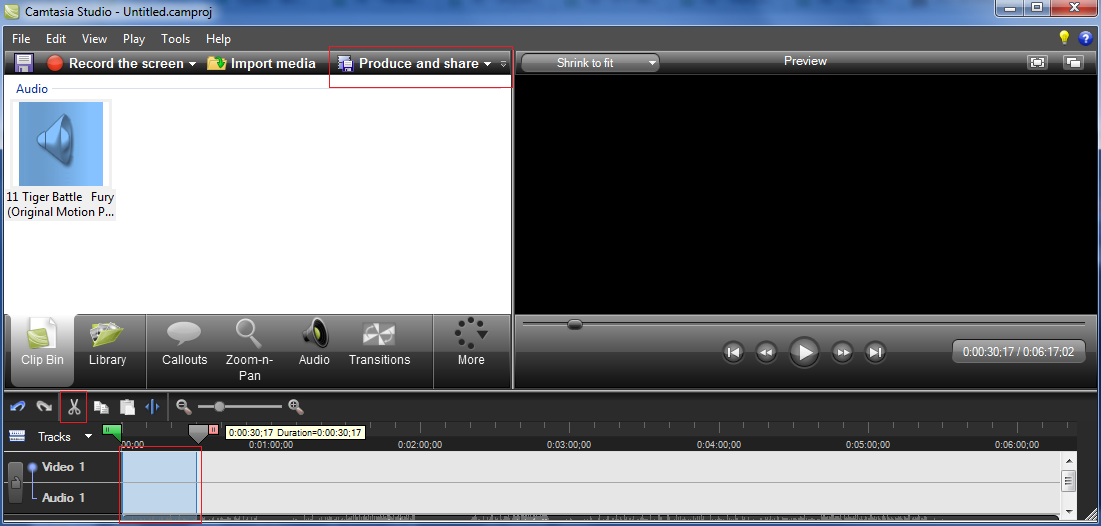The height and width of the screenshot is (526, 1101).
Task: Open the Record the screen dropdown arrow
Action: (192, 64)
